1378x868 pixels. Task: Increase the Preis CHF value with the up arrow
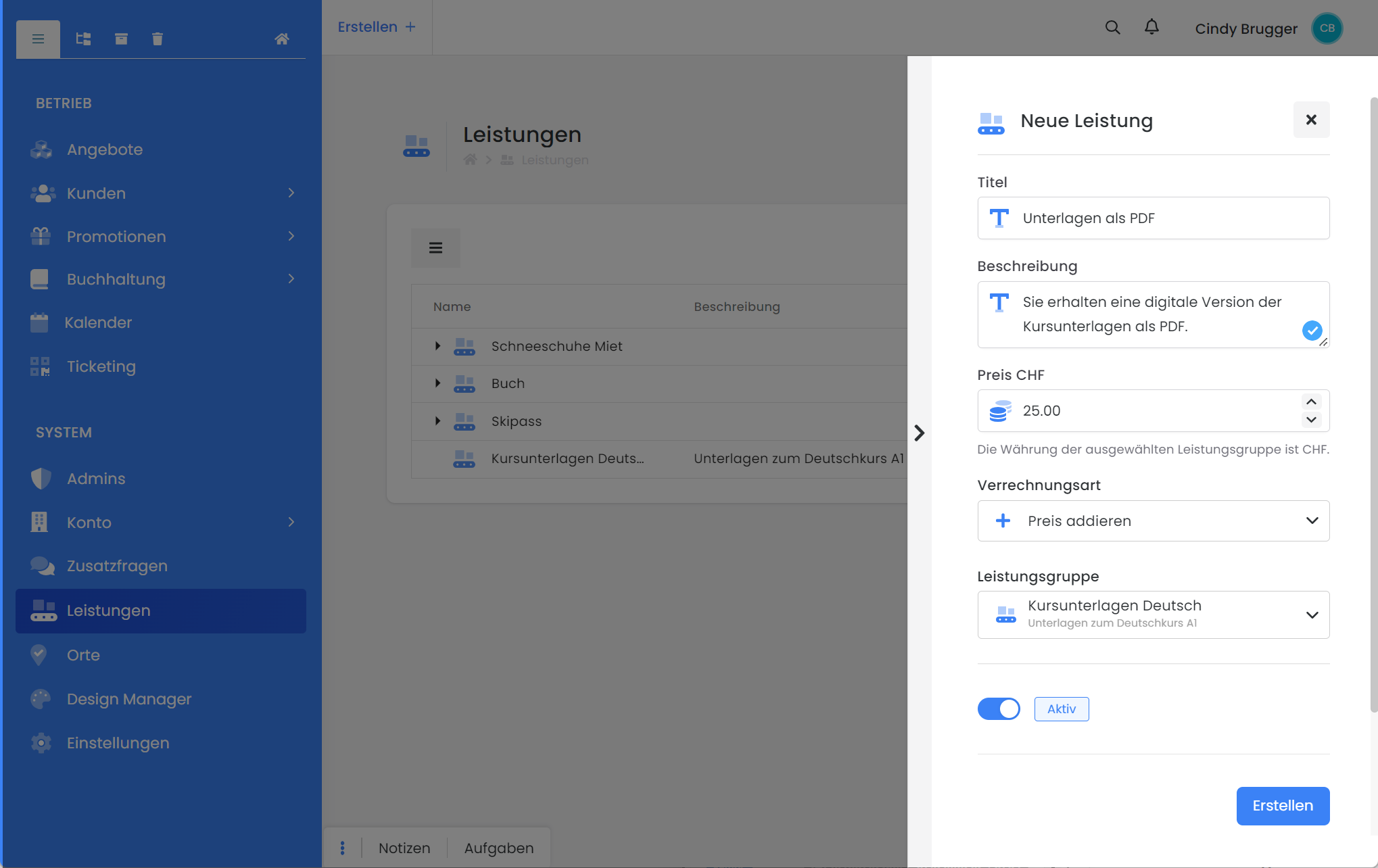(x=1311, y=402)
